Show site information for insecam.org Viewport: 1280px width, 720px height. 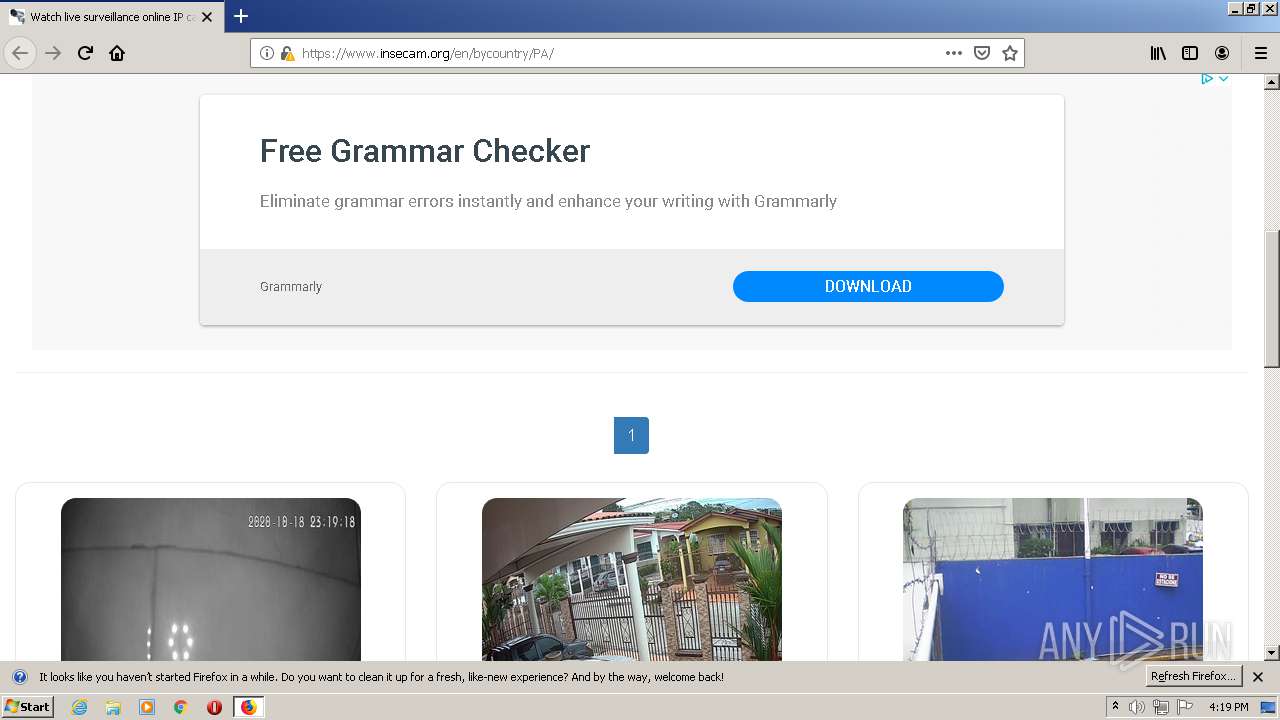[267, 53]
